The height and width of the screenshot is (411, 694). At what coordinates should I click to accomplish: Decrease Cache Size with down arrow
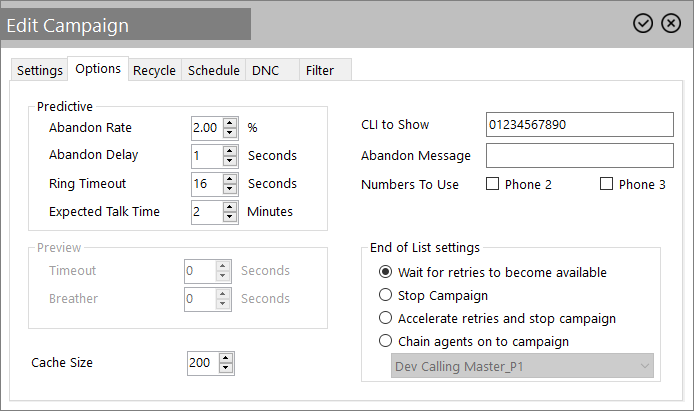(226, 368)
